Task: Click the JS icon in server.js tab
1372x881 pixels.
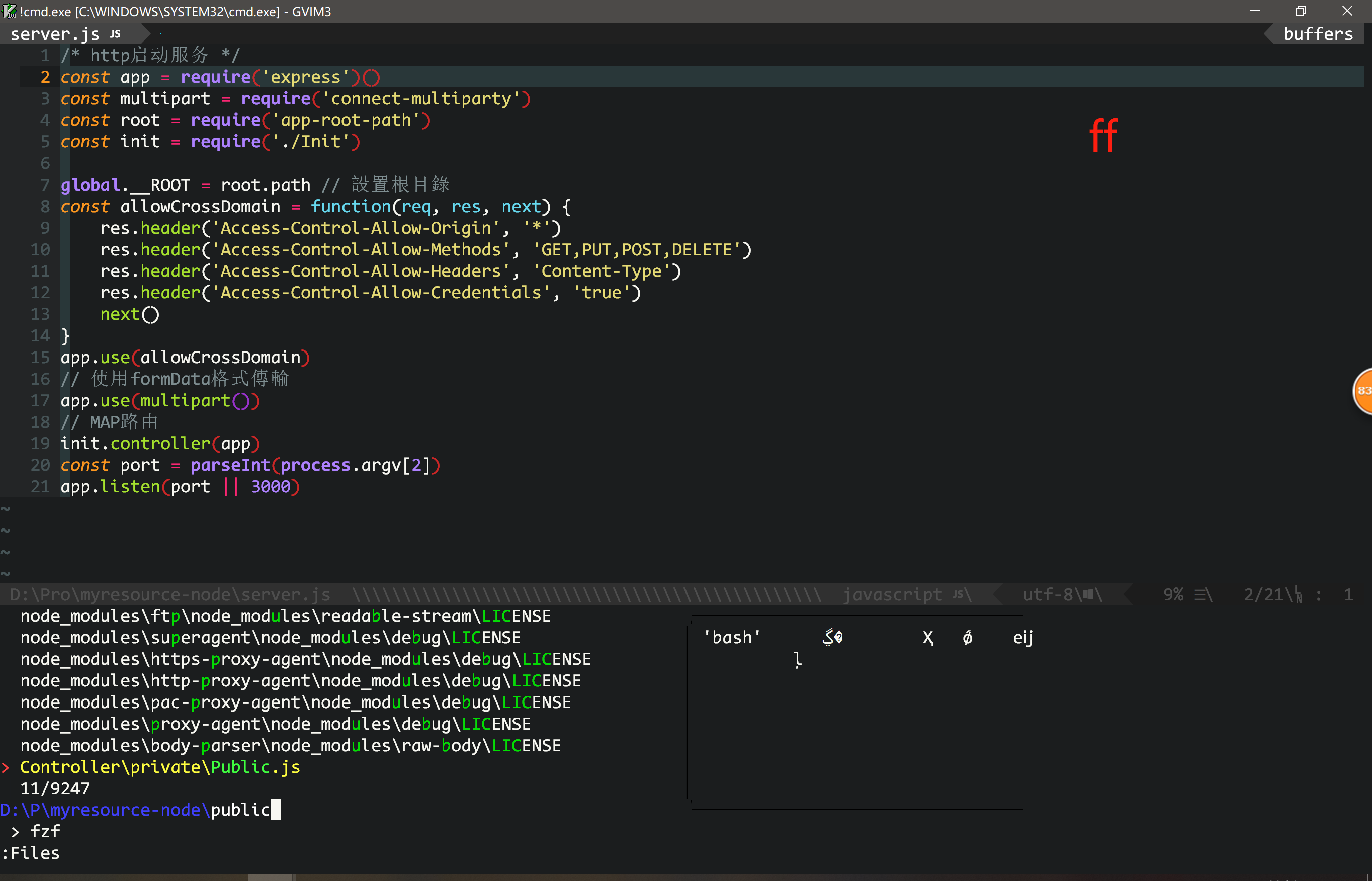Action: coord(115,34)
